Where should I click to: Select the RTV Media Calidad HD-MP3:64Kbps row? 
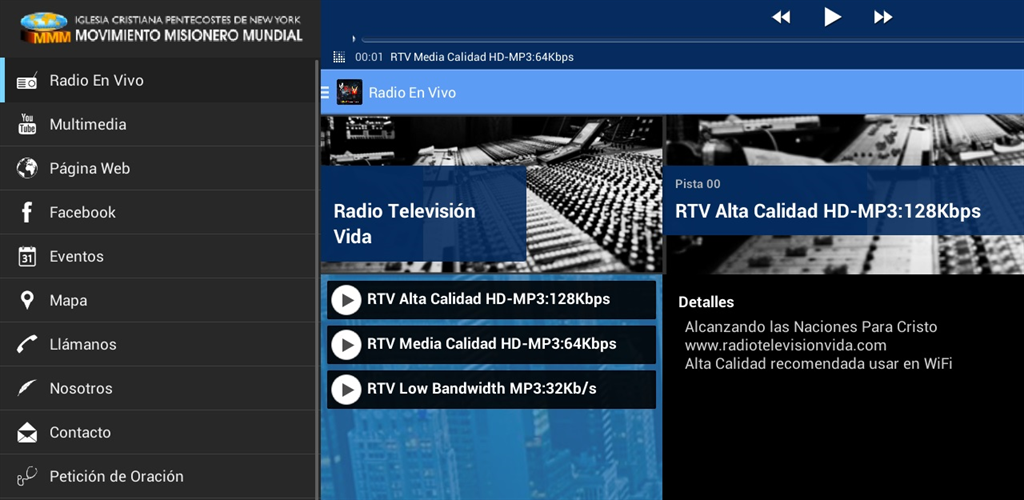(x=491, y=345)
